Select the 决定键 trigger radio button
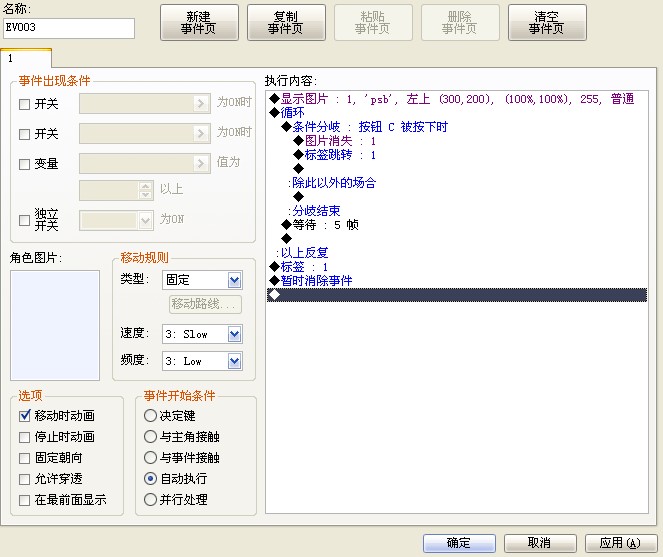This screenshot has height=557, width=663. [x=150, y=416]
